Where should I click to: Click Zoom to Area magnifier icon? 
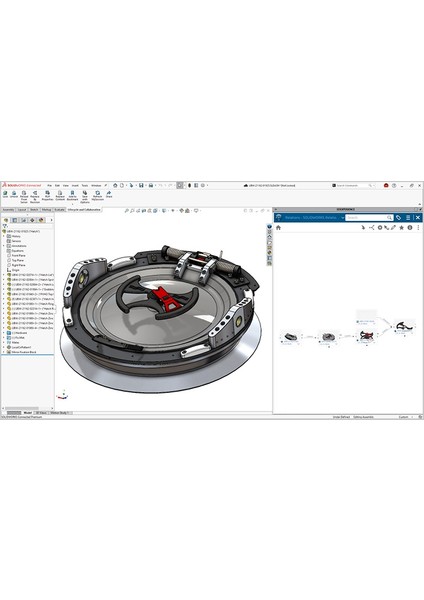pos(132,211)
